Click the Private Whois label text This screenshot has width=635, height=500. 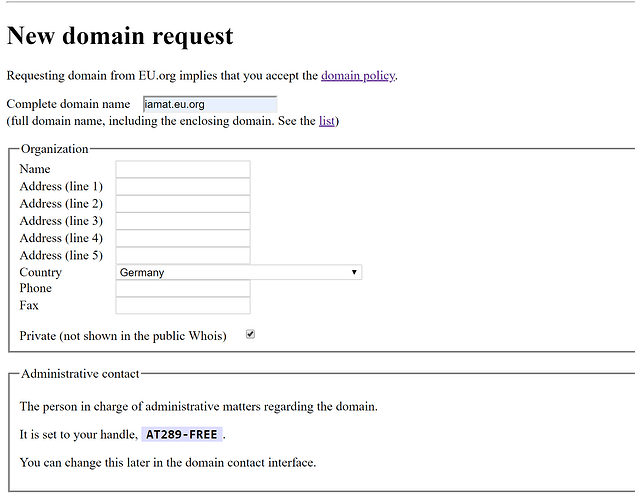pos(123,336)
